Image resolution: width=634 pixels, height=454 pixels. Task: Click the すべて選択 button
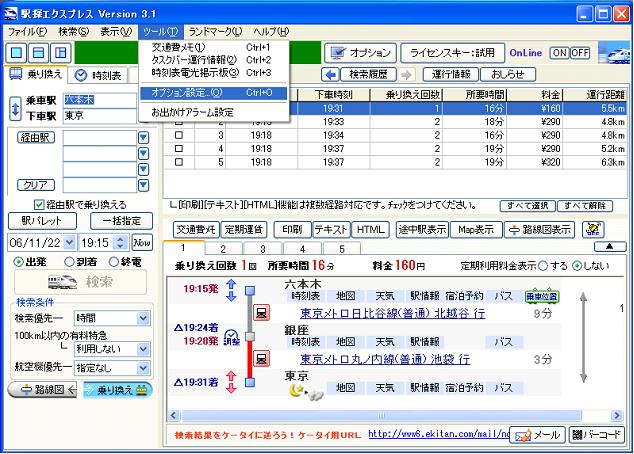[528, 205]
